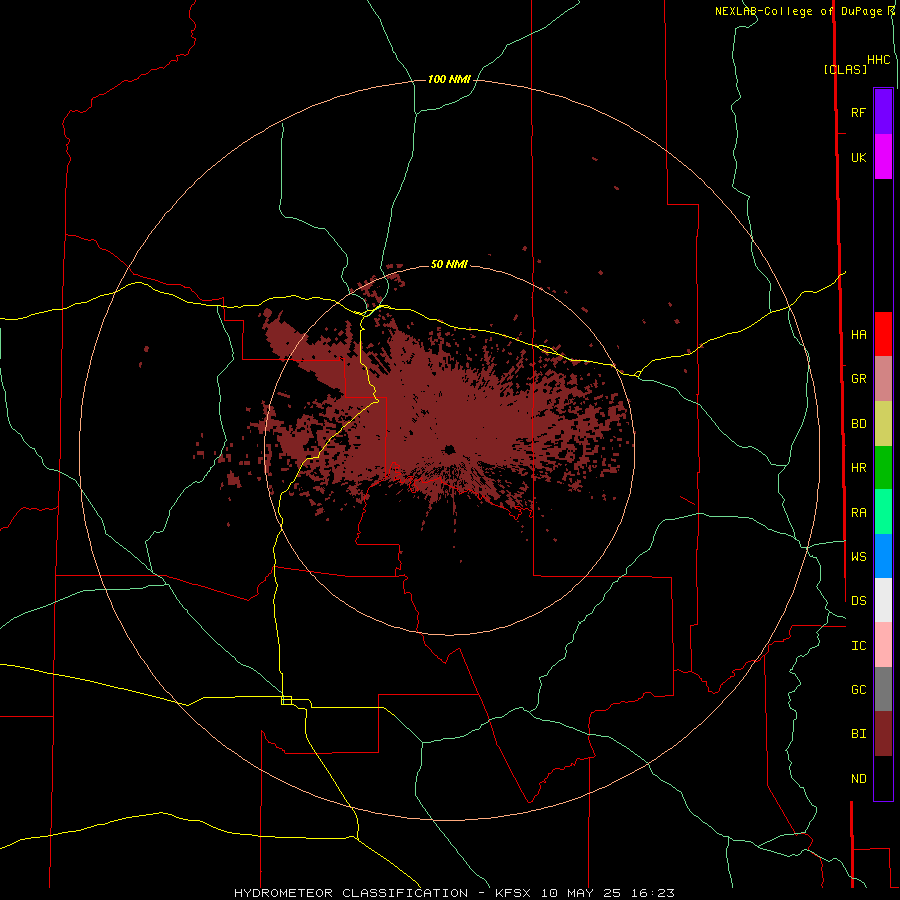Click the 50 NMI range ring label
This screenshot has height=900, width=900.
[449, 264]
